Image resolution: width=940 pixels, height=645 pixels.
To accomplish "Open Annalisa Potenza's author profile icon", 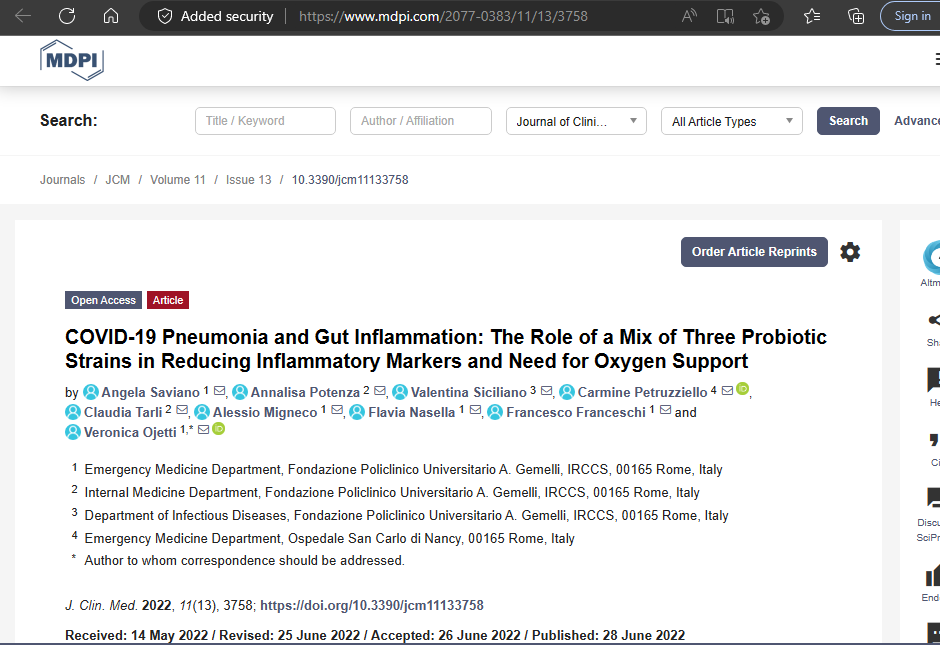I will point(240,392).
